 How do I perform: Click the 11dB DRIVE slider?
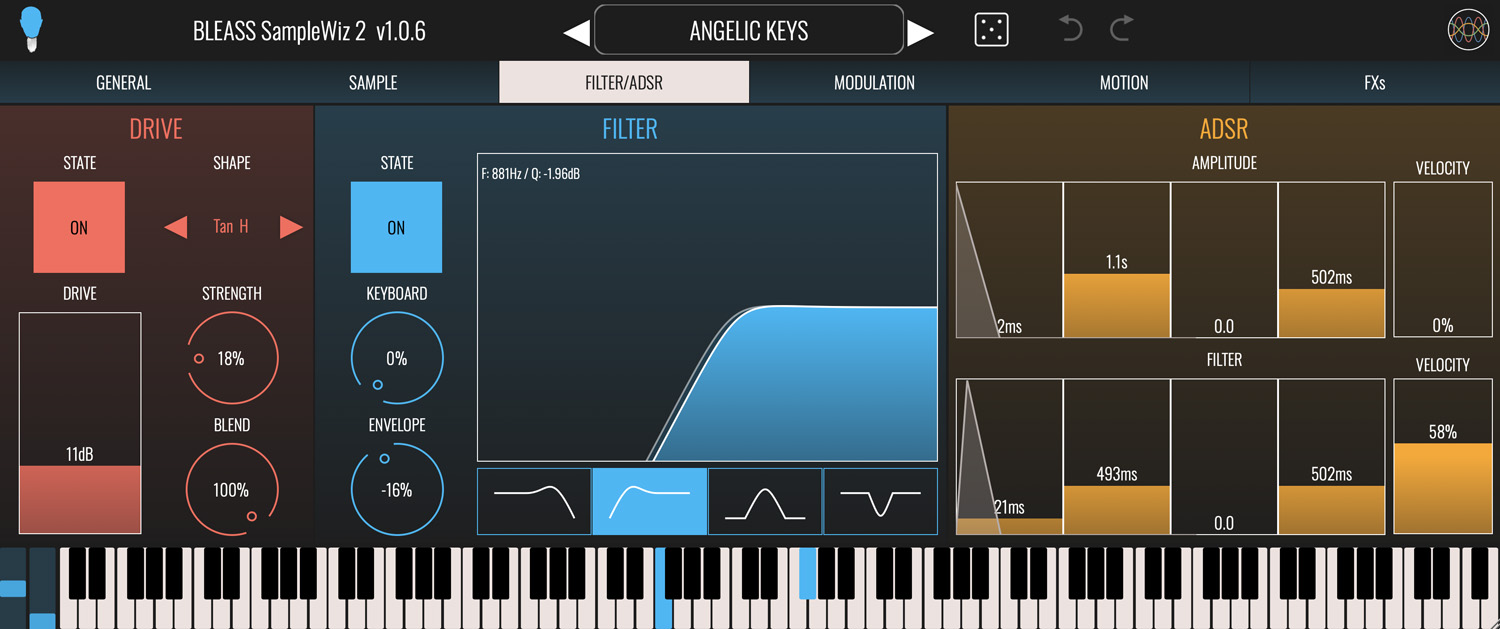pos(80,423)
